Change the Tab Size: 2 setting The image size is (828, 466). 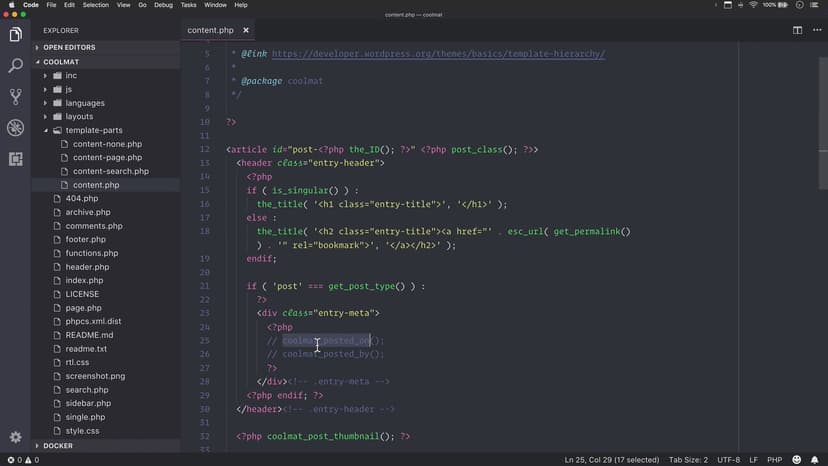(x=688, y=460)
